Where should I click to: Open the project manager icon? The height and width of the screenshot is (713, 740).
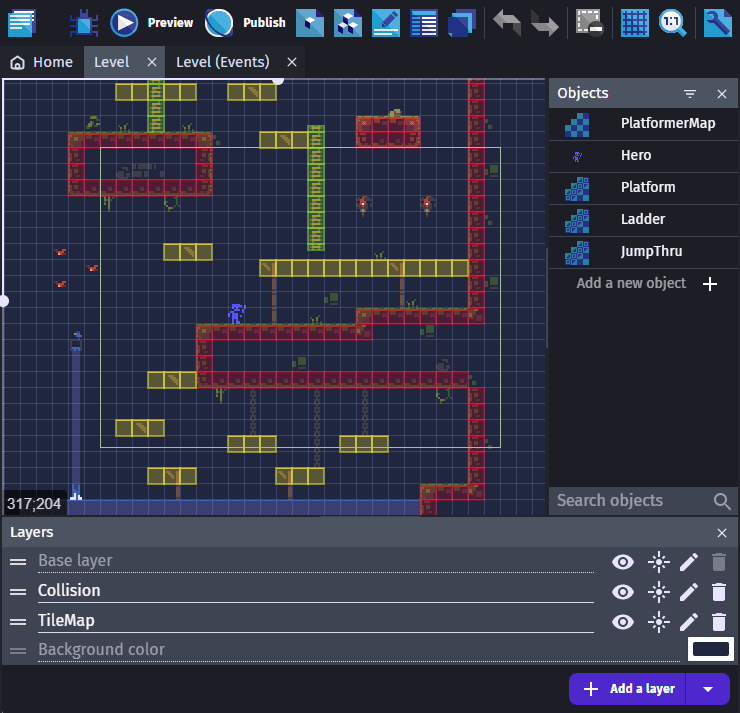(21, 22)
